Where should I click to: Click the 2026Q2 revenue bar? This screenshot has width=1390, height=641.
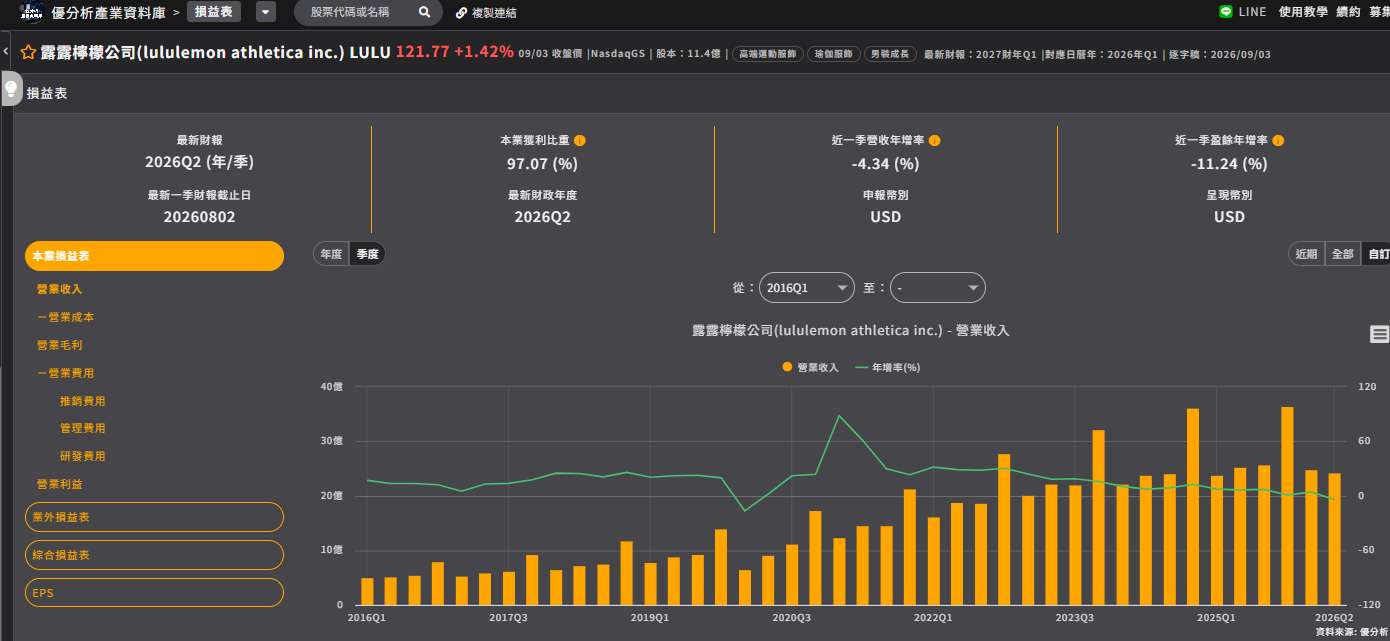point(1335,538)
